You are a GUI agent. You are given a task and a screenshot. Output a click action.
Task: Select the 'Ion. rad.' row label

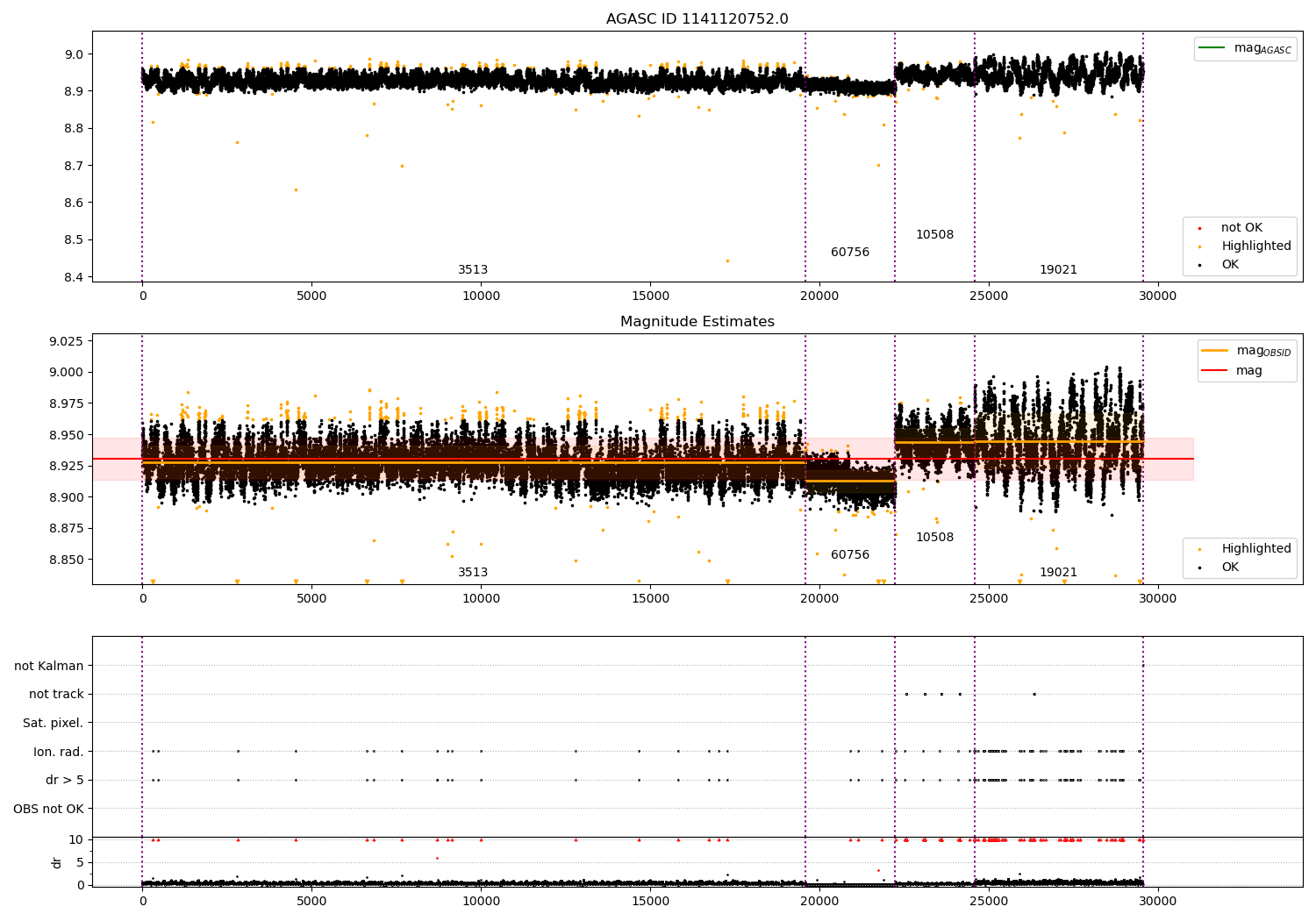click(x=59, y=752)
